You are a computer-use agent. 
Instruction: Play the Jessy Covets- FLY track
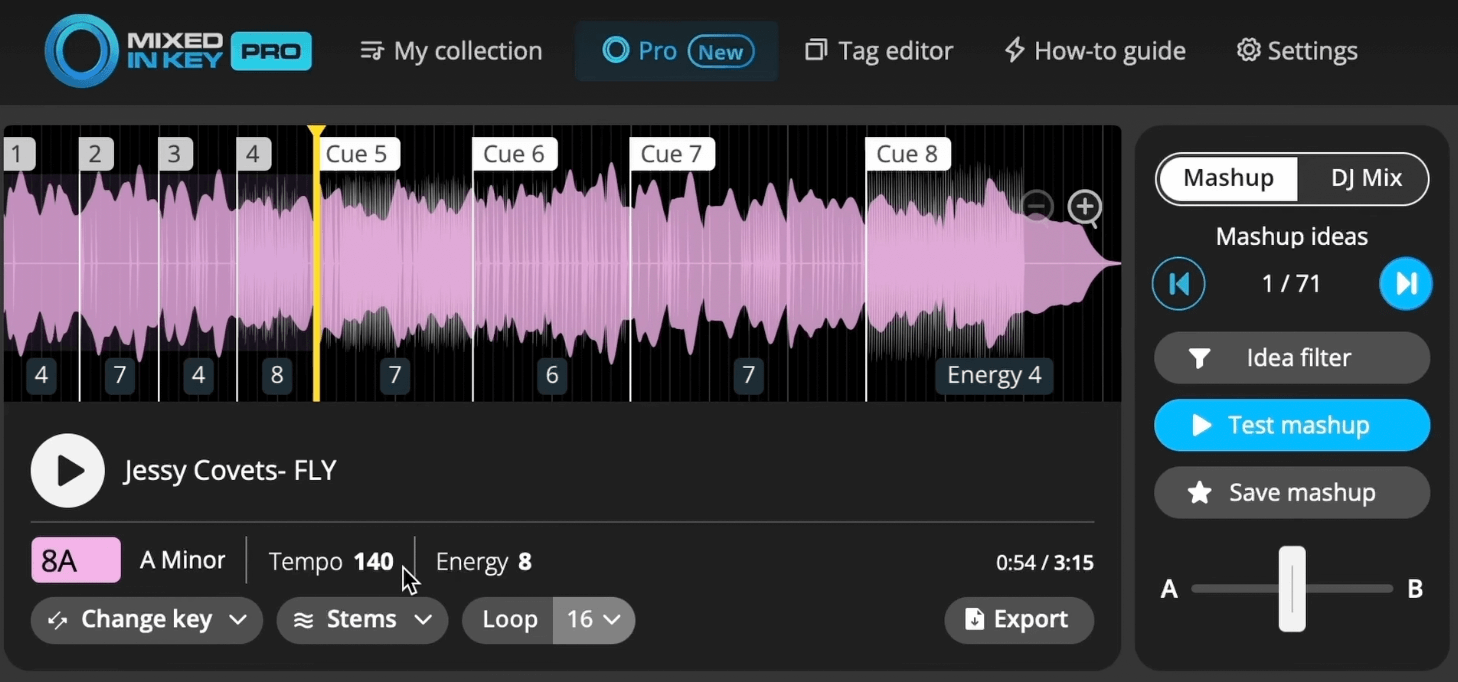(x=68, y=471)
